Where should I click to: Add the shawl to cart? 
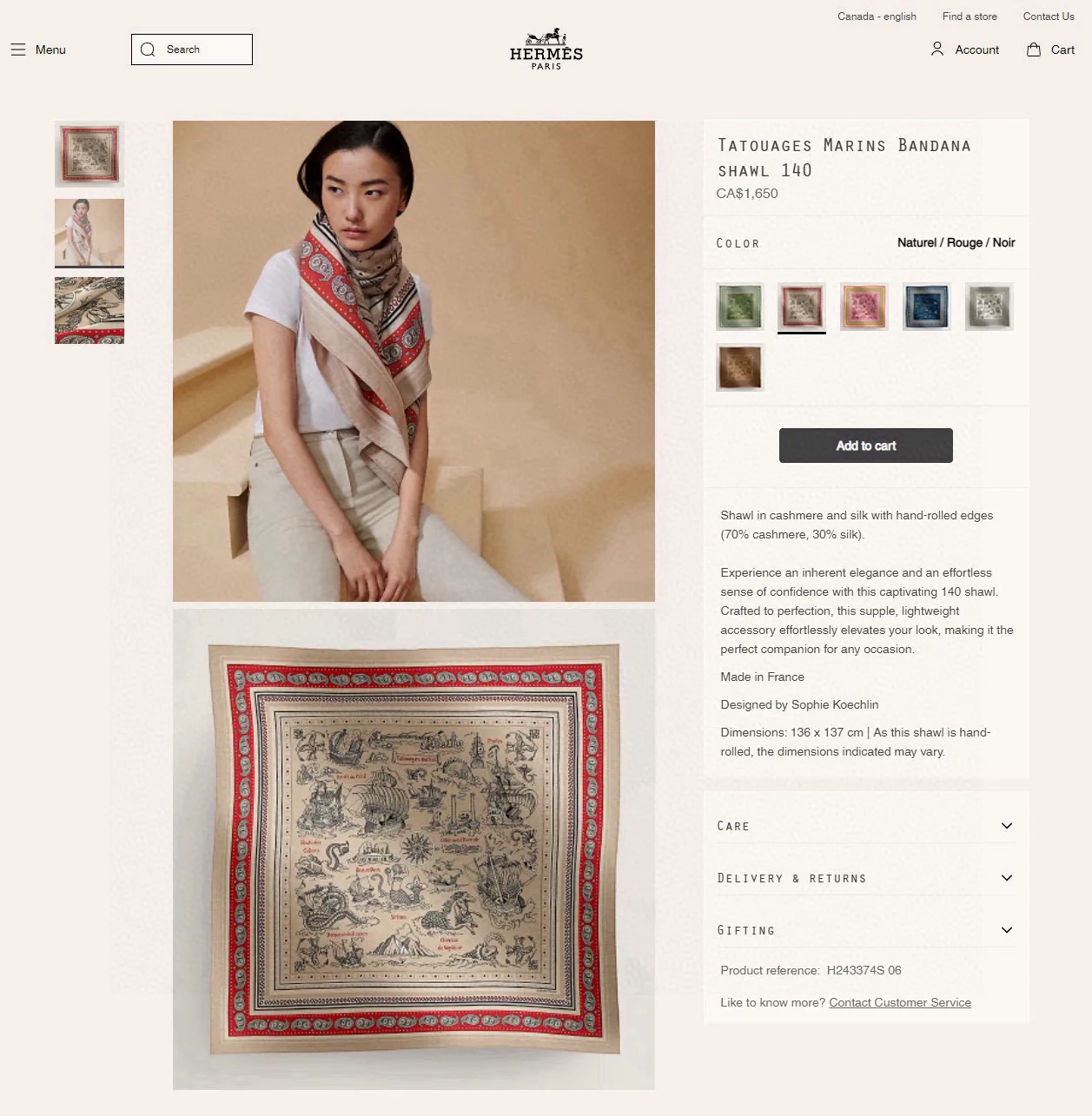pyautogui.click(x=866, y=446)
